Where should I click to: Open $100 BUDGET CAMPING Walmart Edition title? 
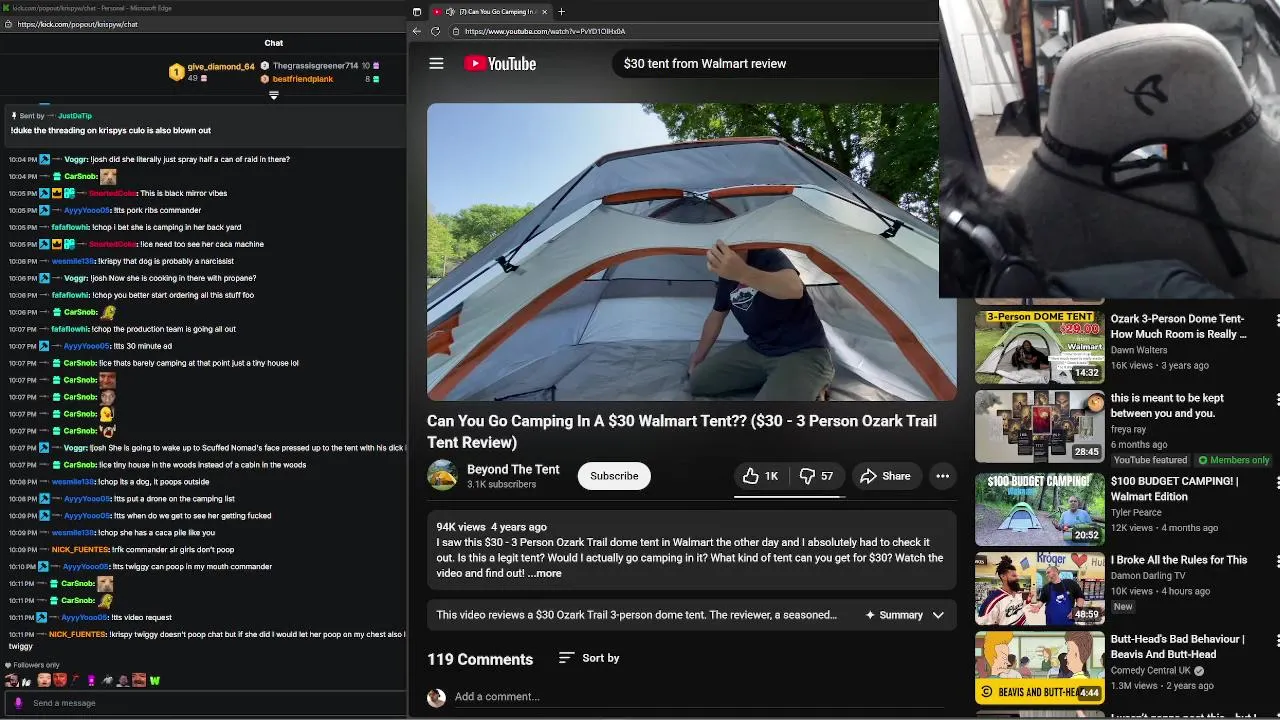click(1175, 489)
